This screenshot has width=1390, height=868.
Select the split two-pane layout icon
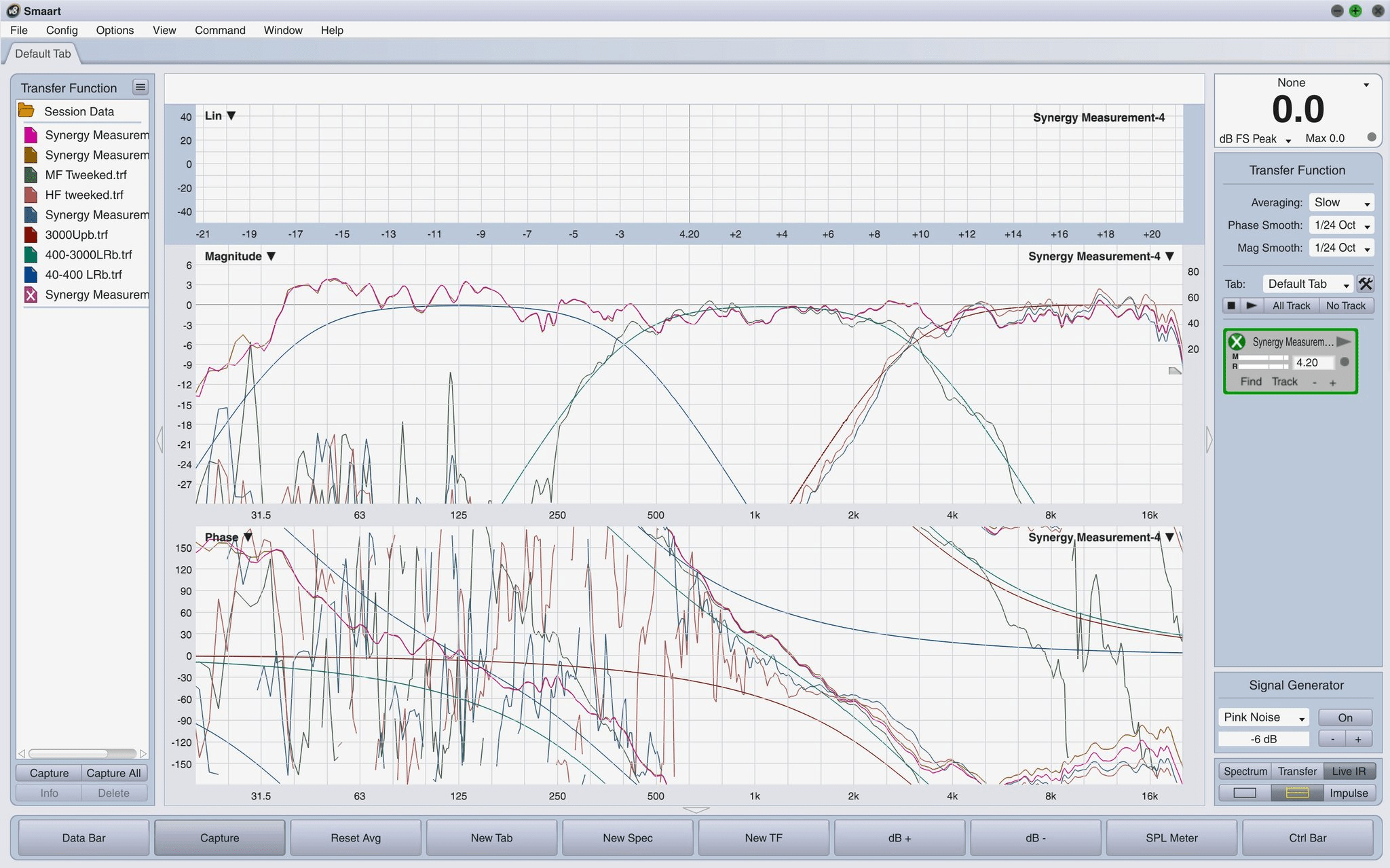[1297, 793]
